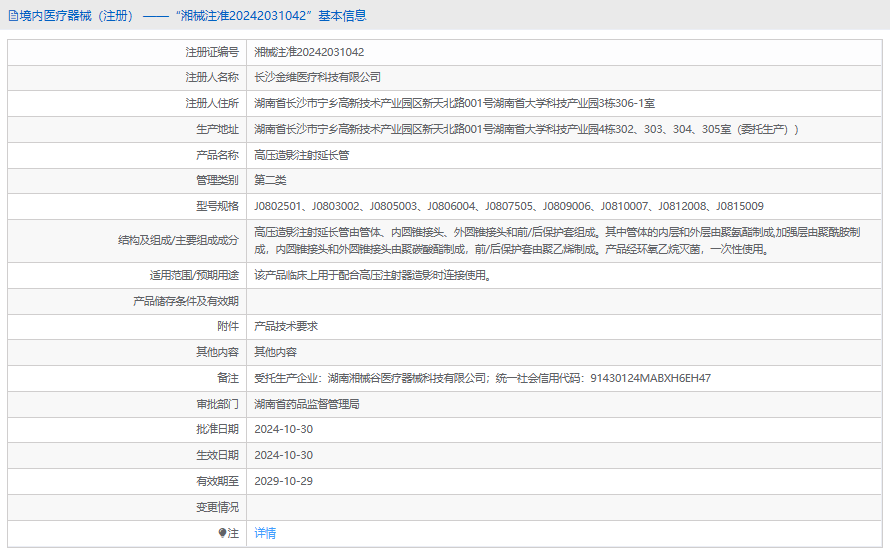
Task: Click the header title 境内医疗器械（注册）基本信息
Action: 193,16
